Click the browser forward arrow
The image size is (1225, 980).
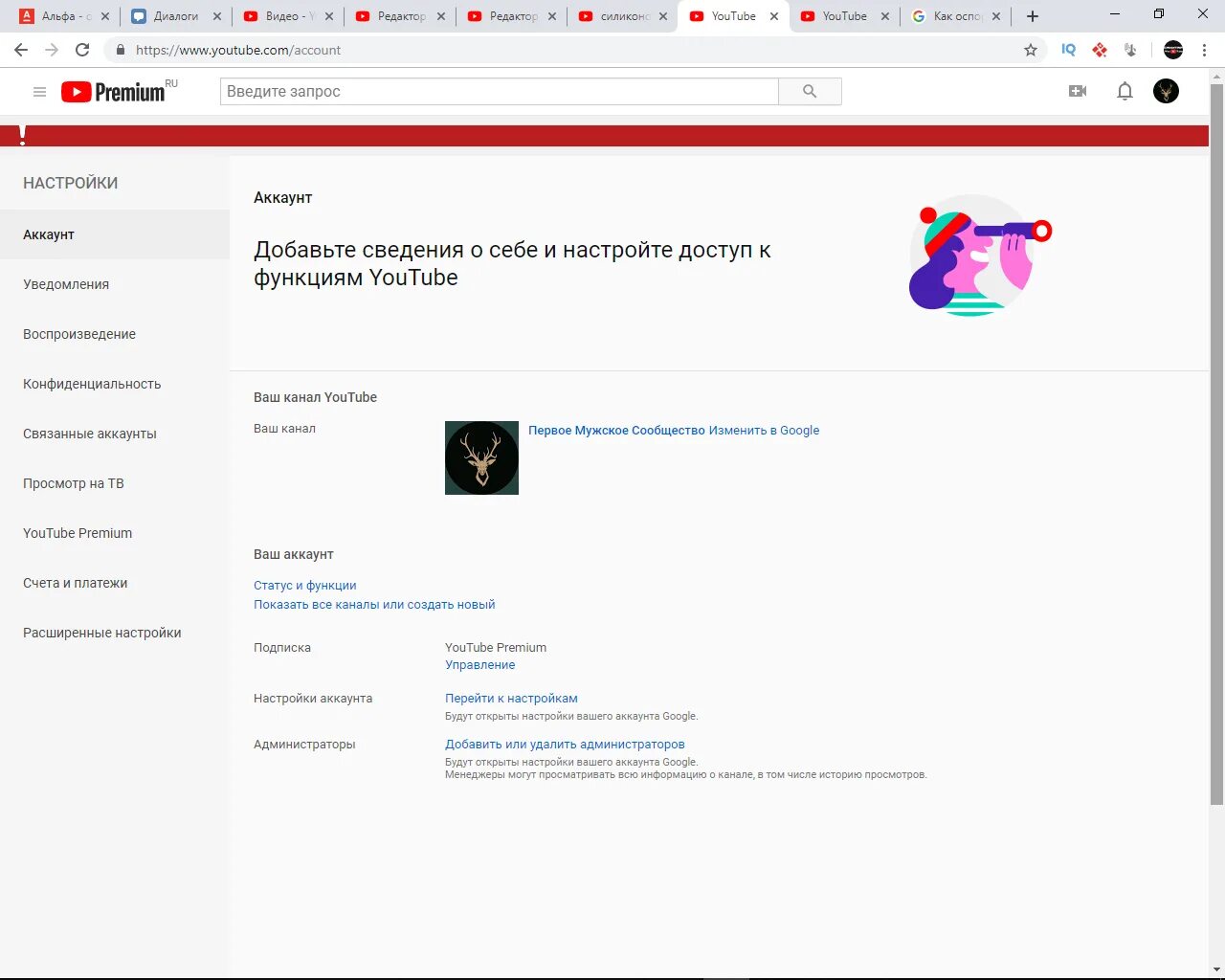coord(52,50)
